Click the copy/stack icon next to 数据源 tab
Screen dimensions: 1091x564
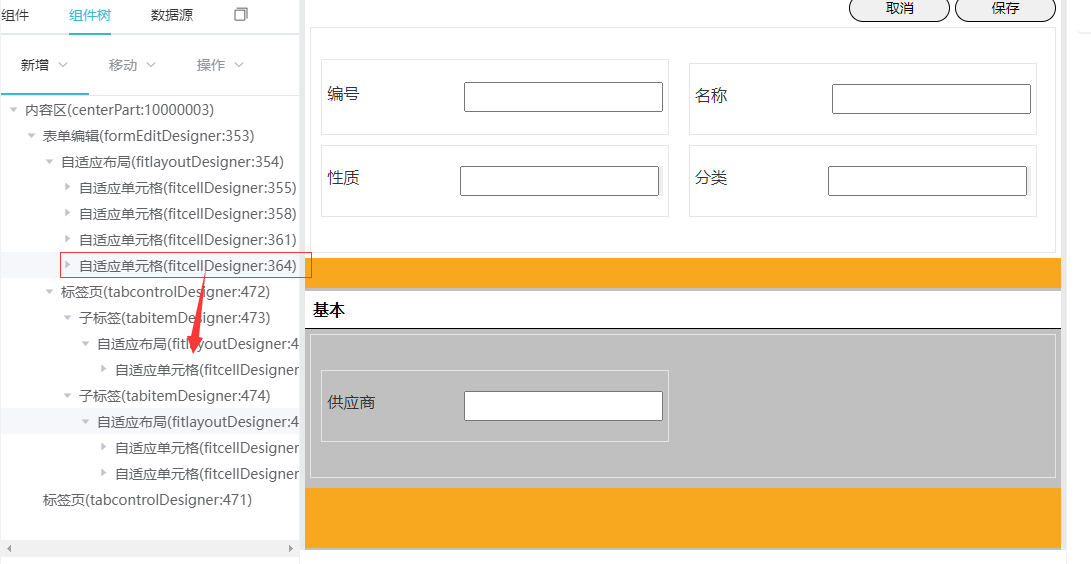tap(241, 14)
